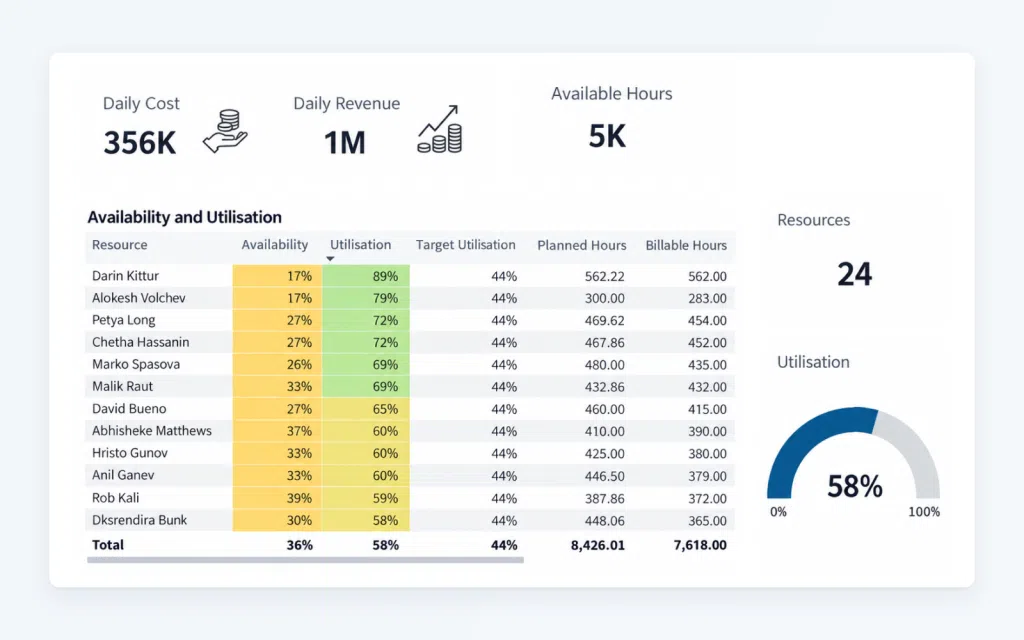Sort by the Availability column header

(274, 245)
